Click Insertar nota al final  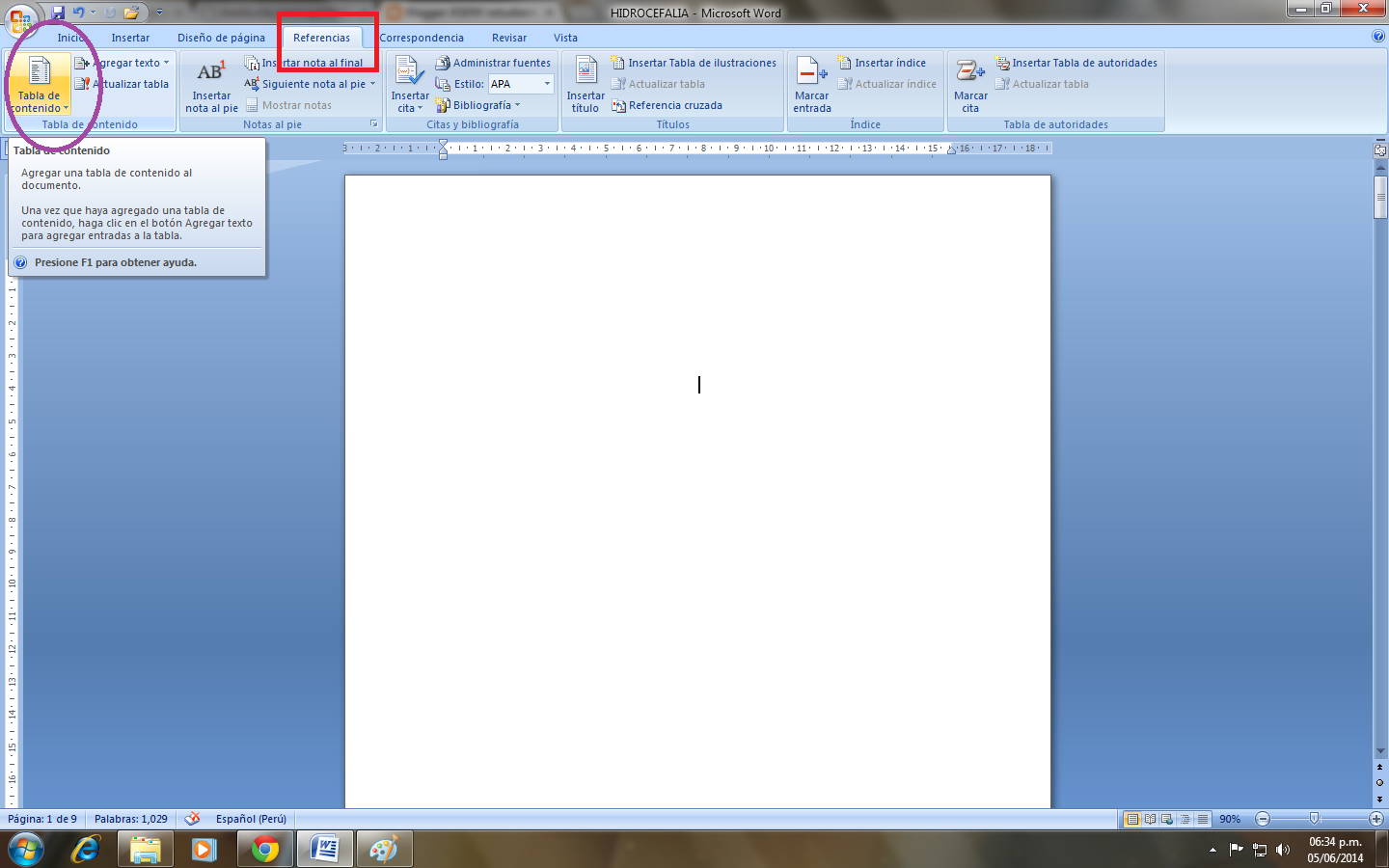pyautogui.click(x=305, y=63)
